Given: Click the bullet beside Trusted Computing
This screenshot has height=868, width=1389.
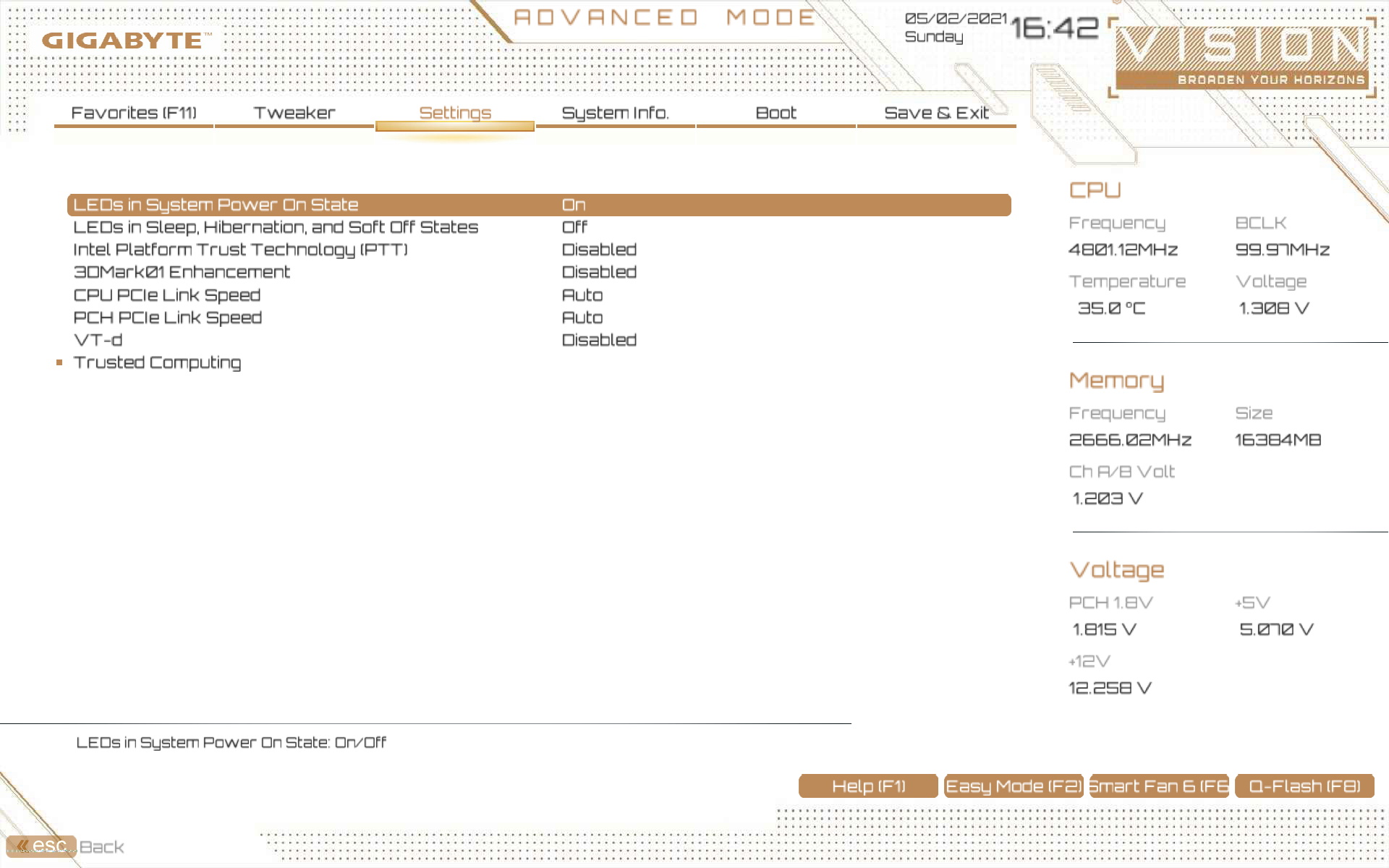Looking at the screenshot, I should [x=59, y=362].
